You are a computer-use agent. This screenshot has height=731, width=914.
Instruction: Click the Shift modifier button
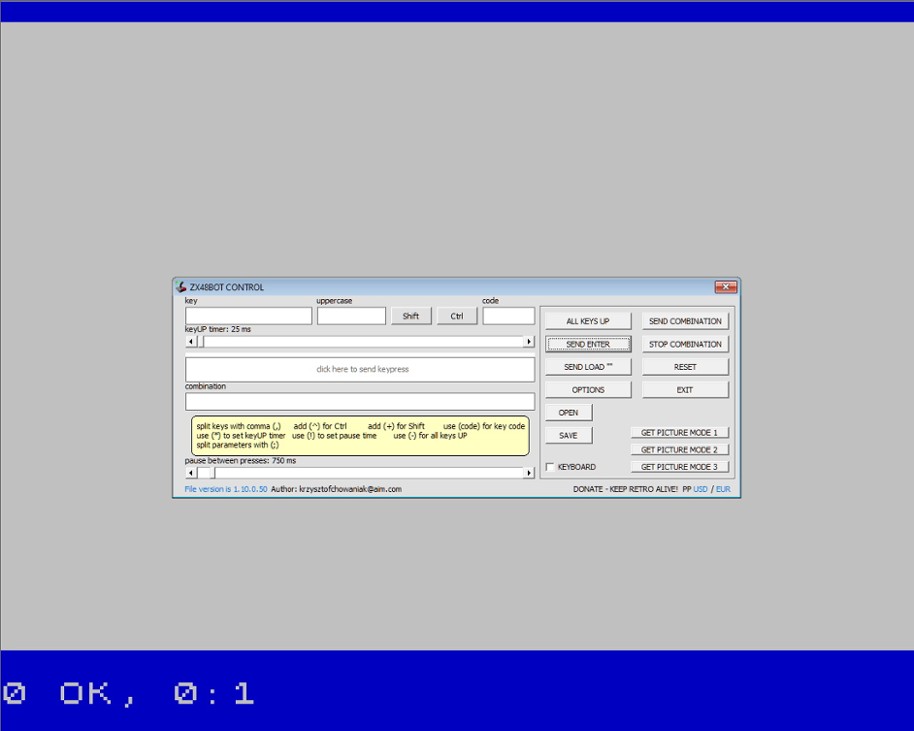pyautogui.click(x=411, y=315)
